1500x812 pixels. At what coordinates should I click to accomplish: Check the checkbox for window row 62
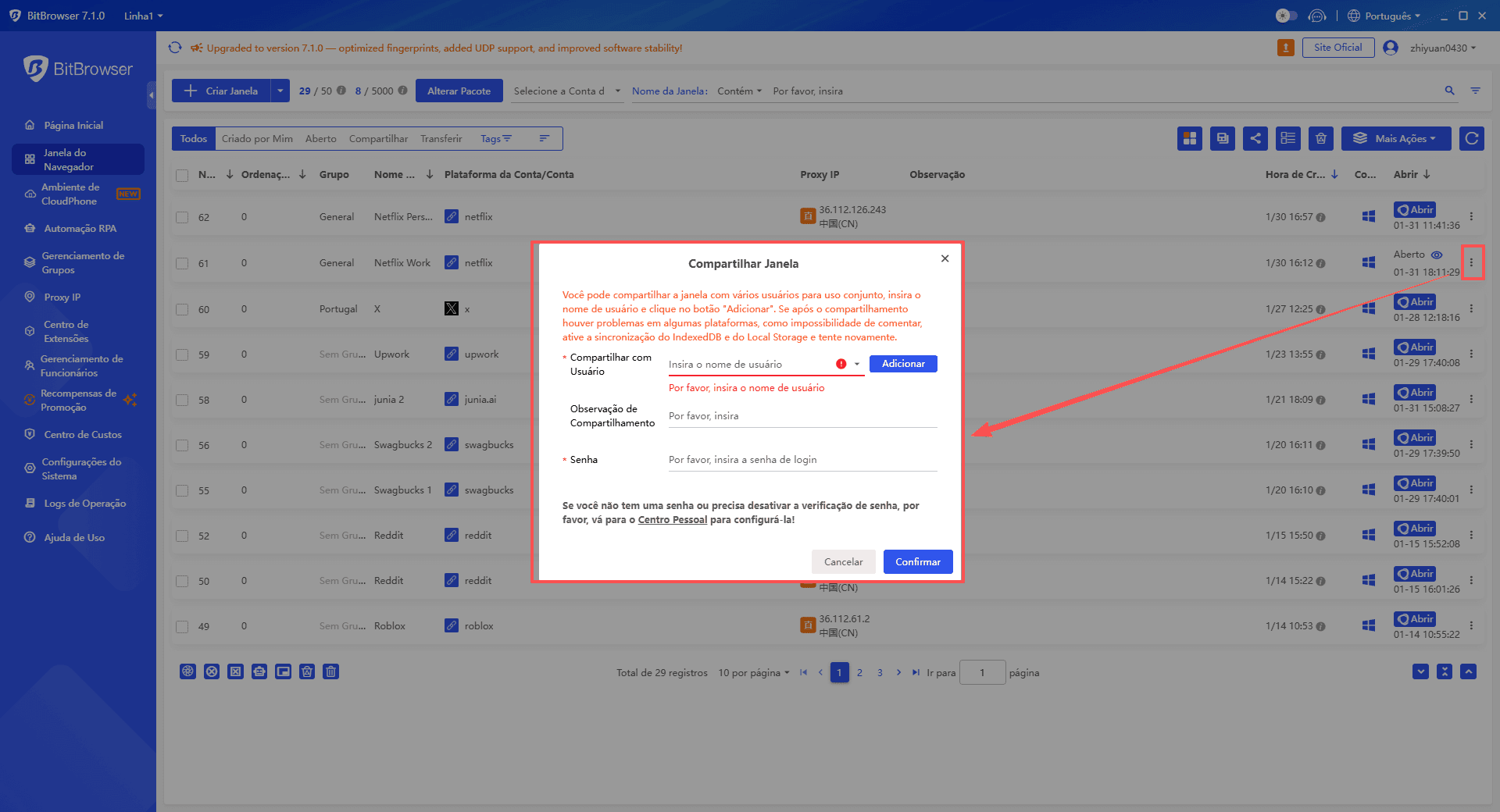pos(182,217)
